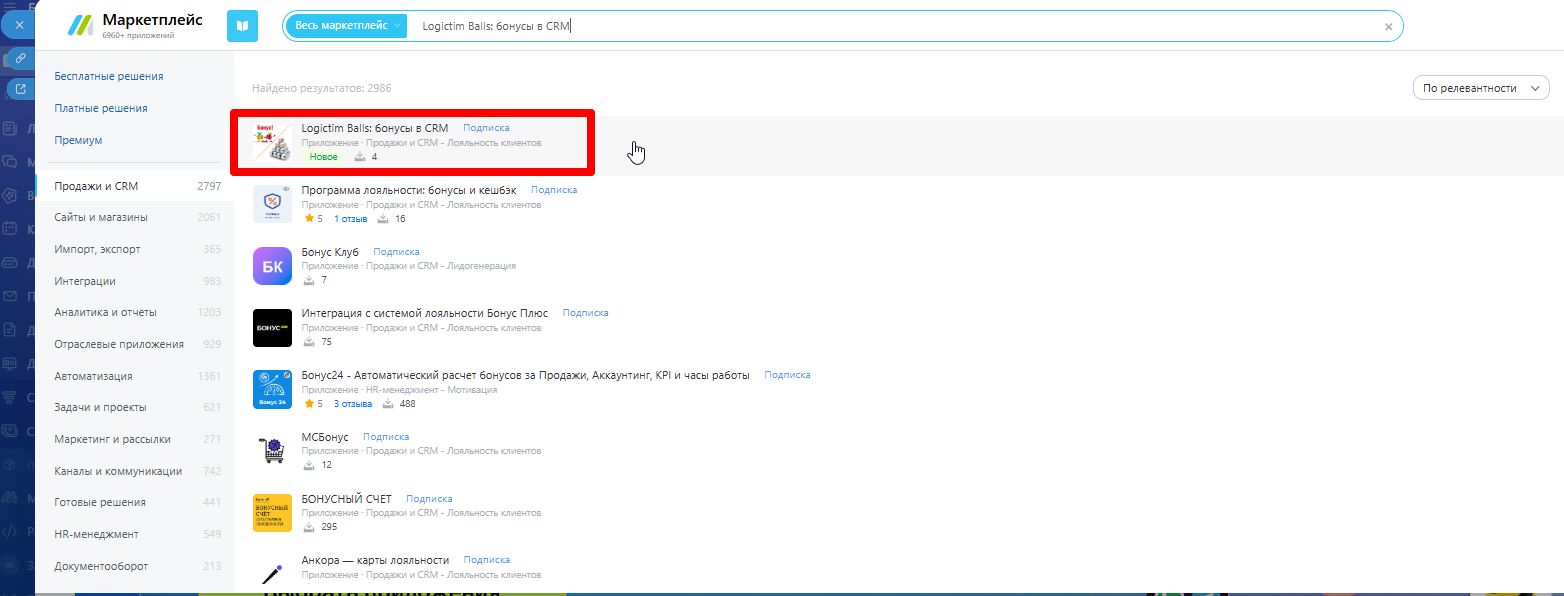Open the Анкора app icon
The width and height of the screenshot is (1564, 596).
click(x=272, y=573)
